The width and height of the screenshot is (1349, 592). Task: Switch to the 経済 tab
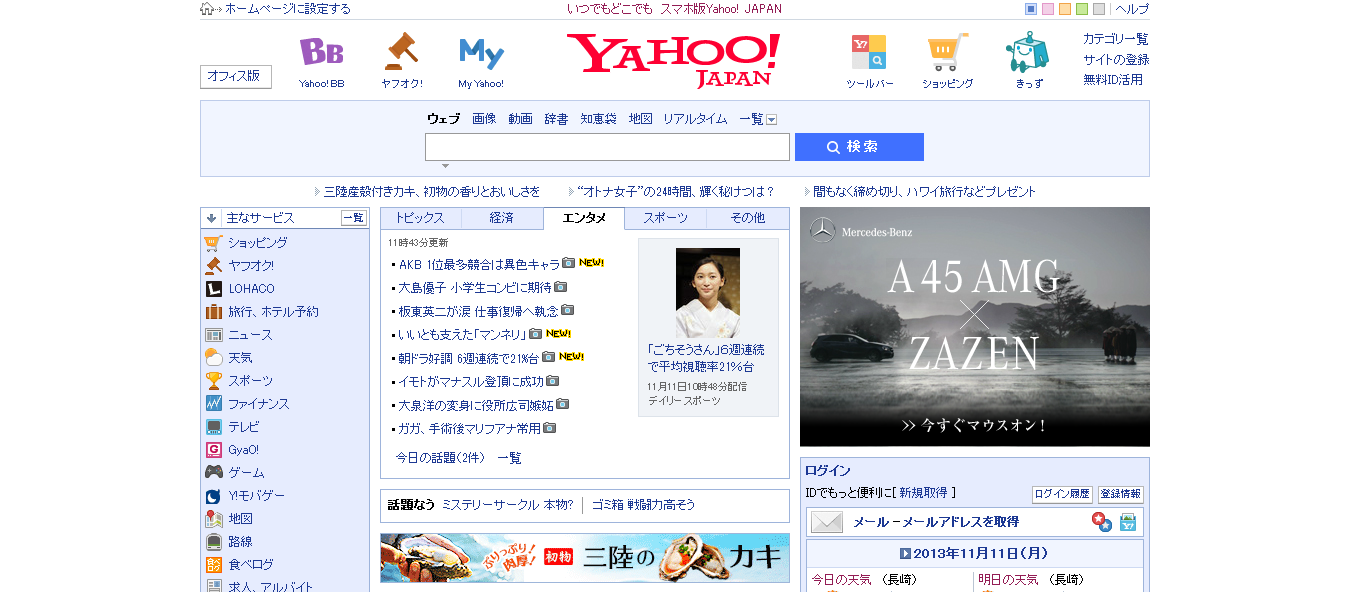click(502, 218)
